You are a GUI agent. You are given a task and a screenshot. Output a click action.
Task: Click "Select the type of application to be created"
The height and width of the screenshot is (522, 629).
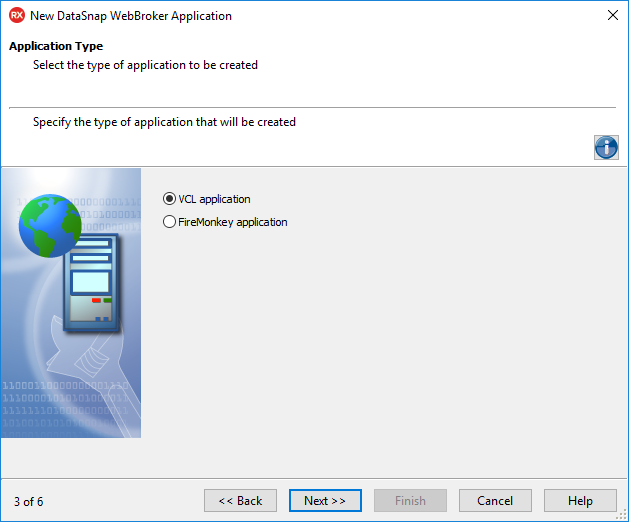(x=145, y=65)
